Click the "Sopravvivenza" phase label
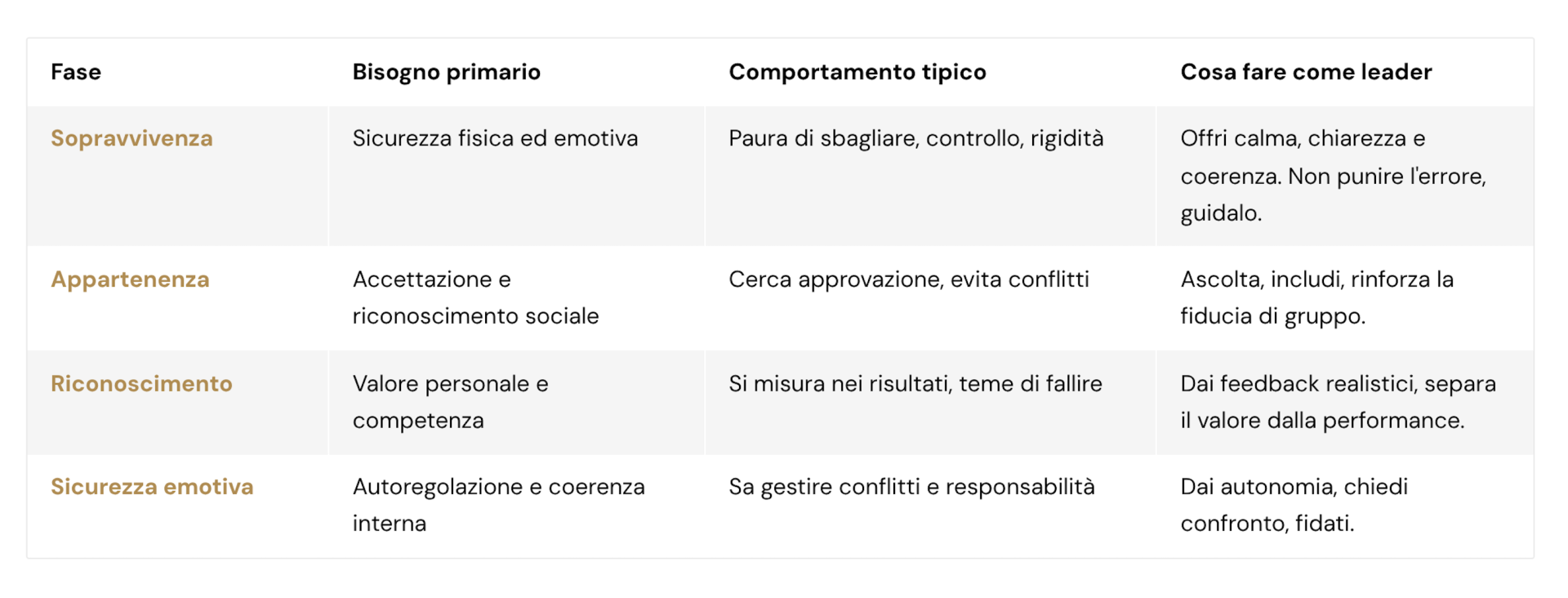 click(x=131, y=138)
